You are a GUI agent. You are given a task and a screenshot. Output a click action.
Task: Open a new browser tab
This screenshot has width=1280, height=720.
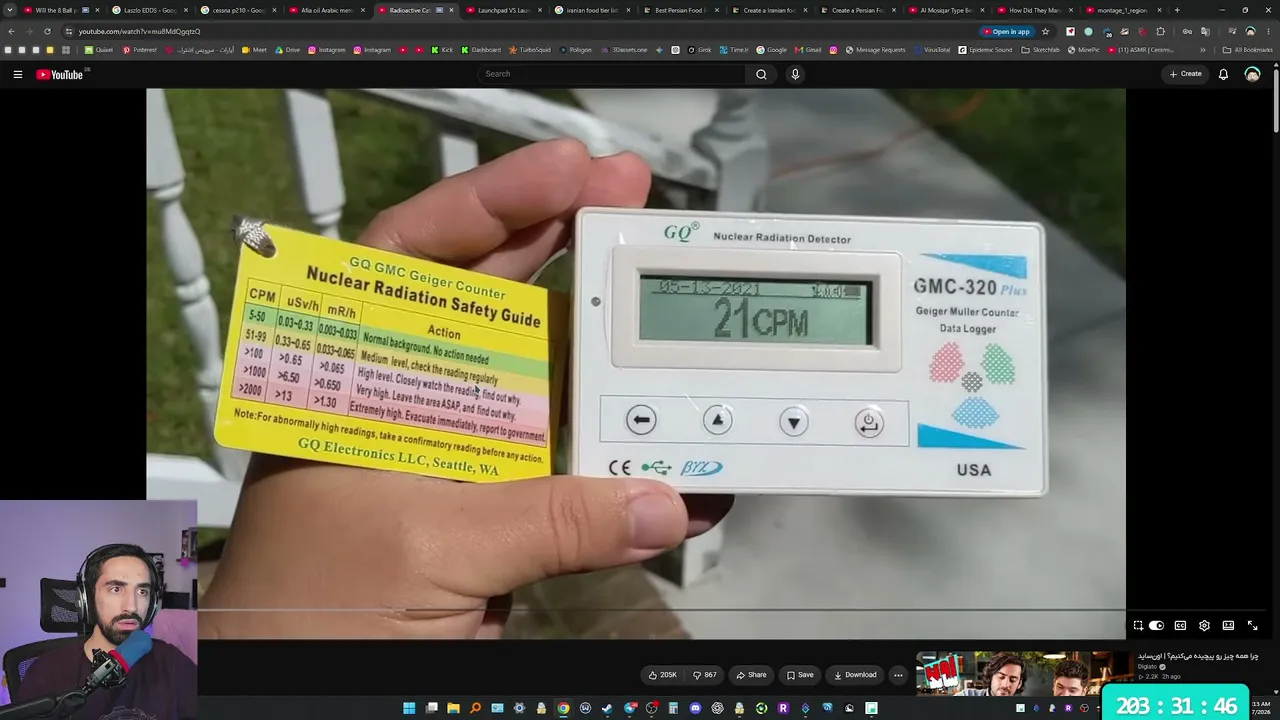(1177, 10)
